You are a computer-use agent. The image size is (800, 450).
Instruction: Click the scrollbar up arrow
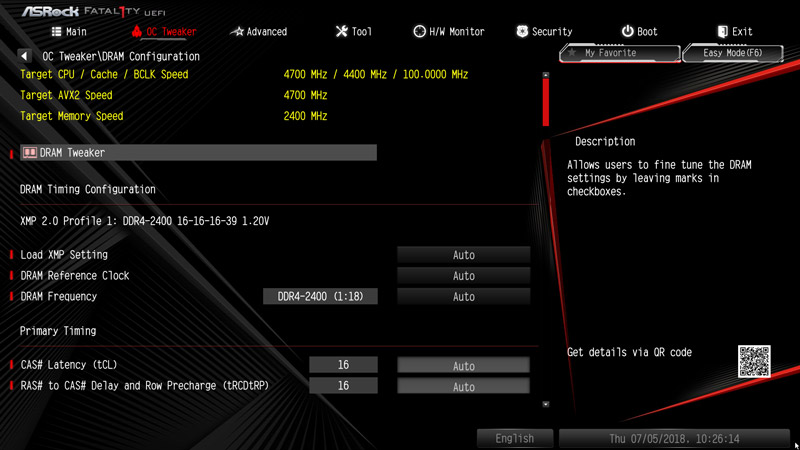click(546, 75)
